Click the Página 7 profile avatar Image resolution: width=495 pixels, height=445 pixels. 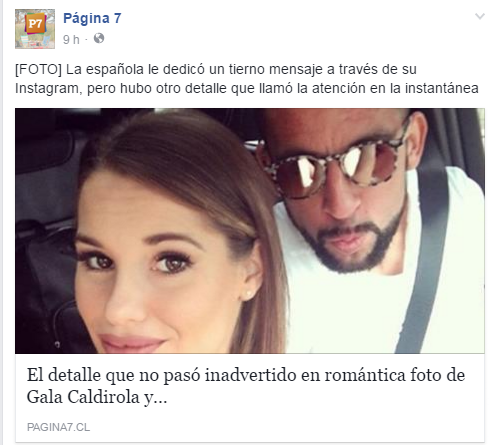click(35, 29)
